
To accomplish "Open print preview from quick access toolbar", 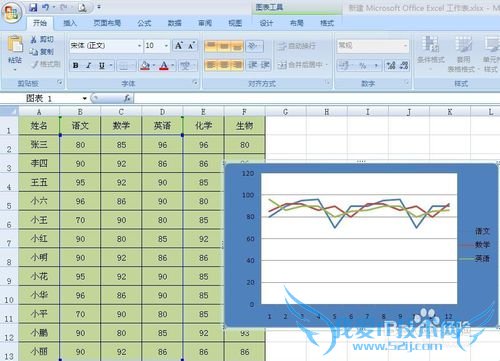I will [x=82, y=7].
